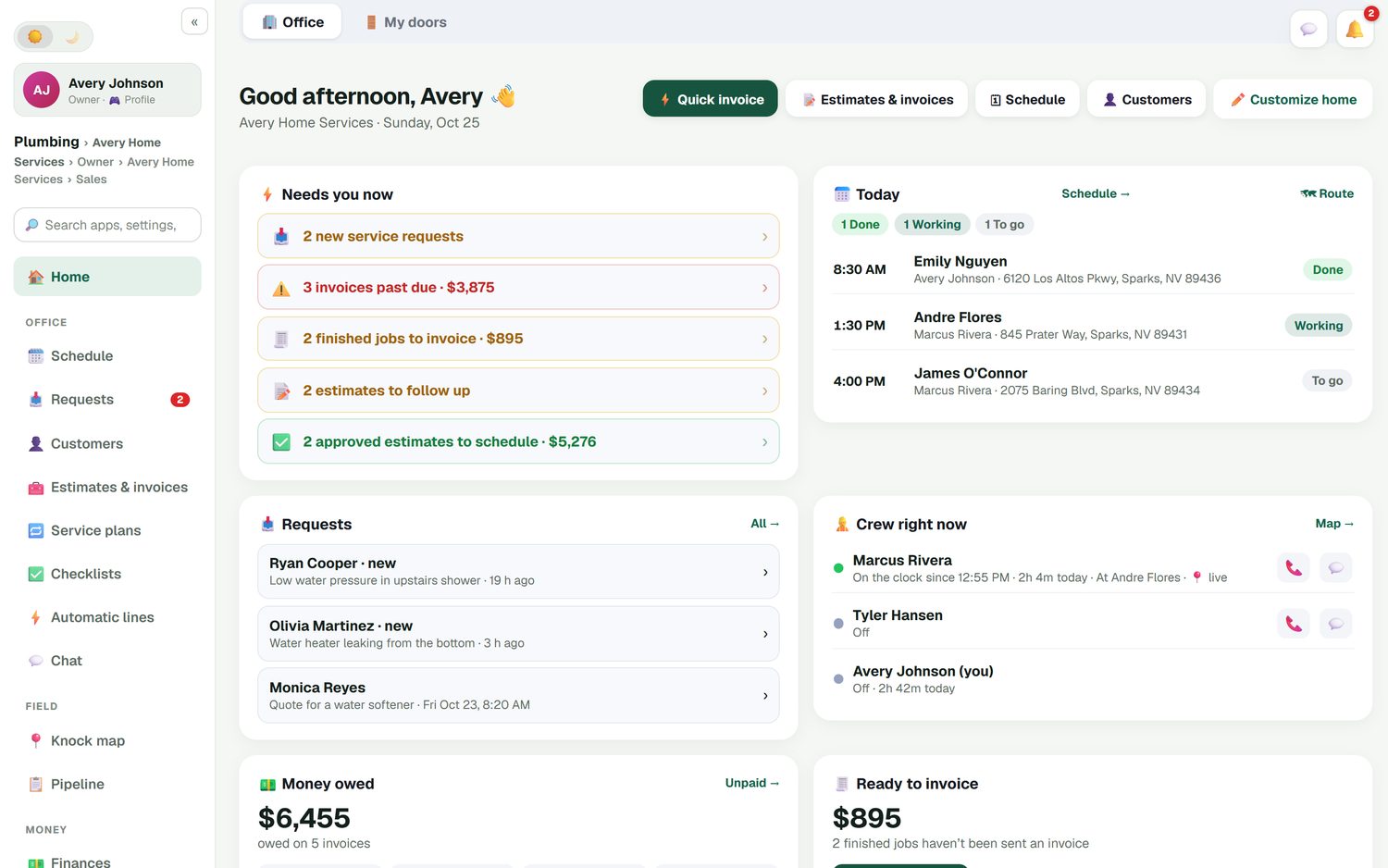
Task: Switch to the My doors tab
Action: coord(406,22)
